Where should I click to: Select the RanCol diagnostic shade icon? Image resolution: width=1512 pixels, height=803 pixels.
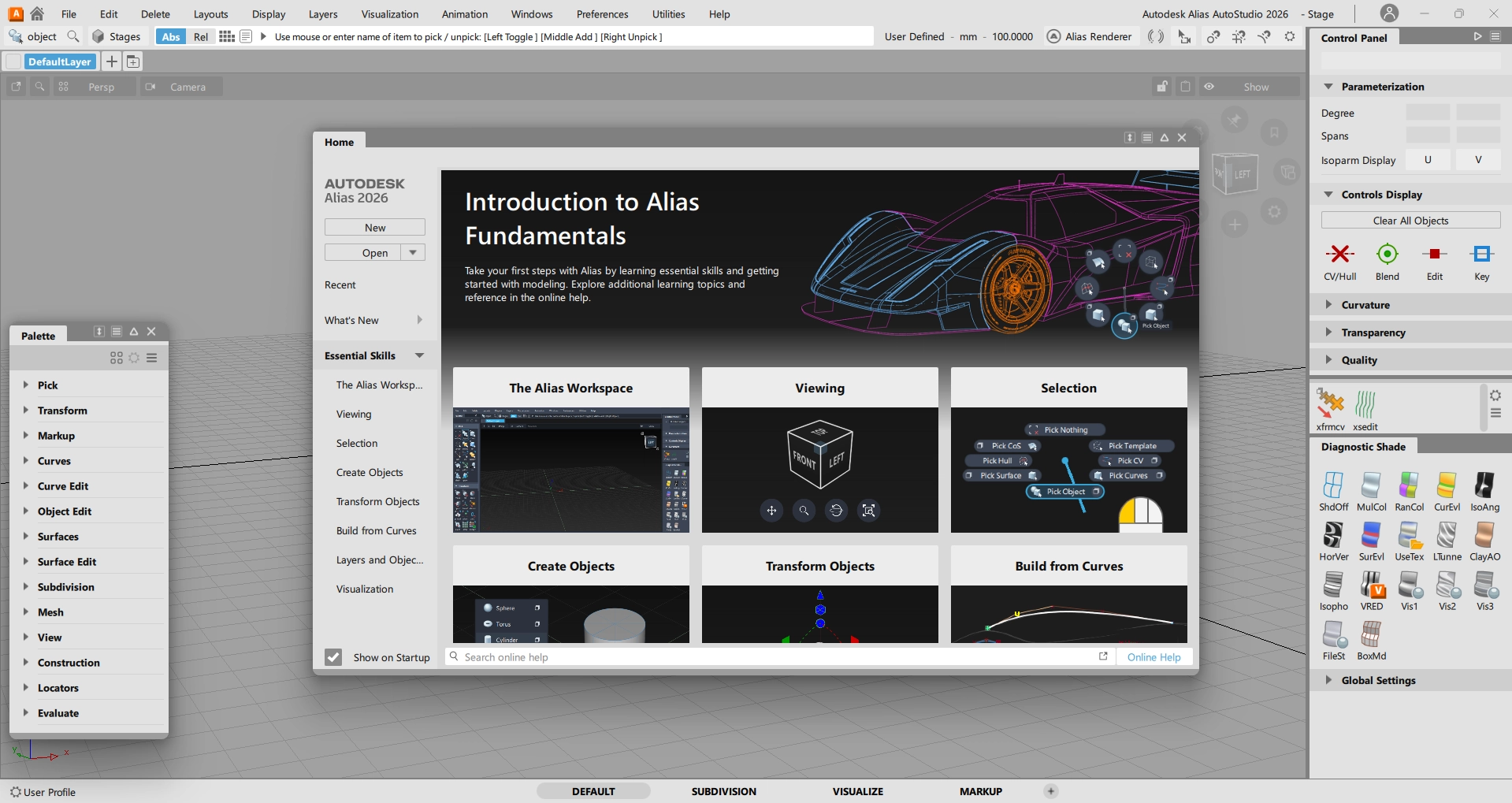pyautogui.click(x=1409, y=485)
